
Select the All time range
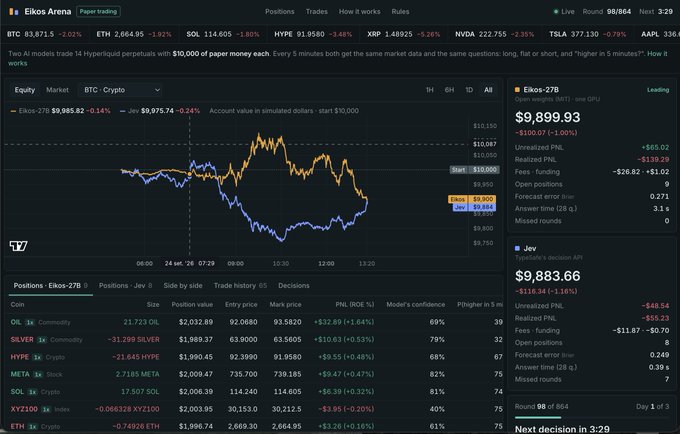pyautogui.click(x=488, y=90)
